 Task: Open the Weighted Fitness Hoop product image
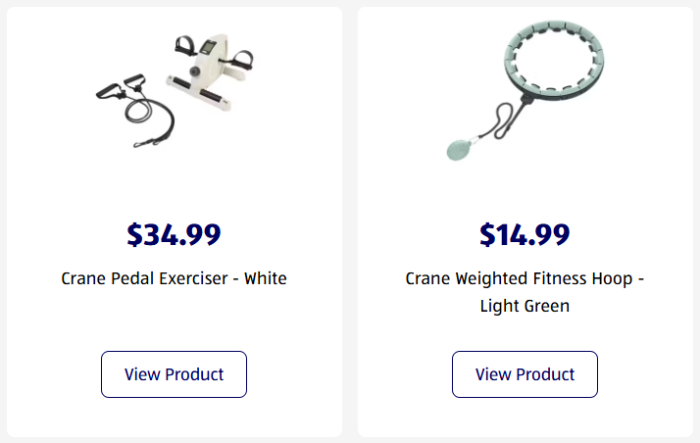pyautogui.click(x=523, y=92)
